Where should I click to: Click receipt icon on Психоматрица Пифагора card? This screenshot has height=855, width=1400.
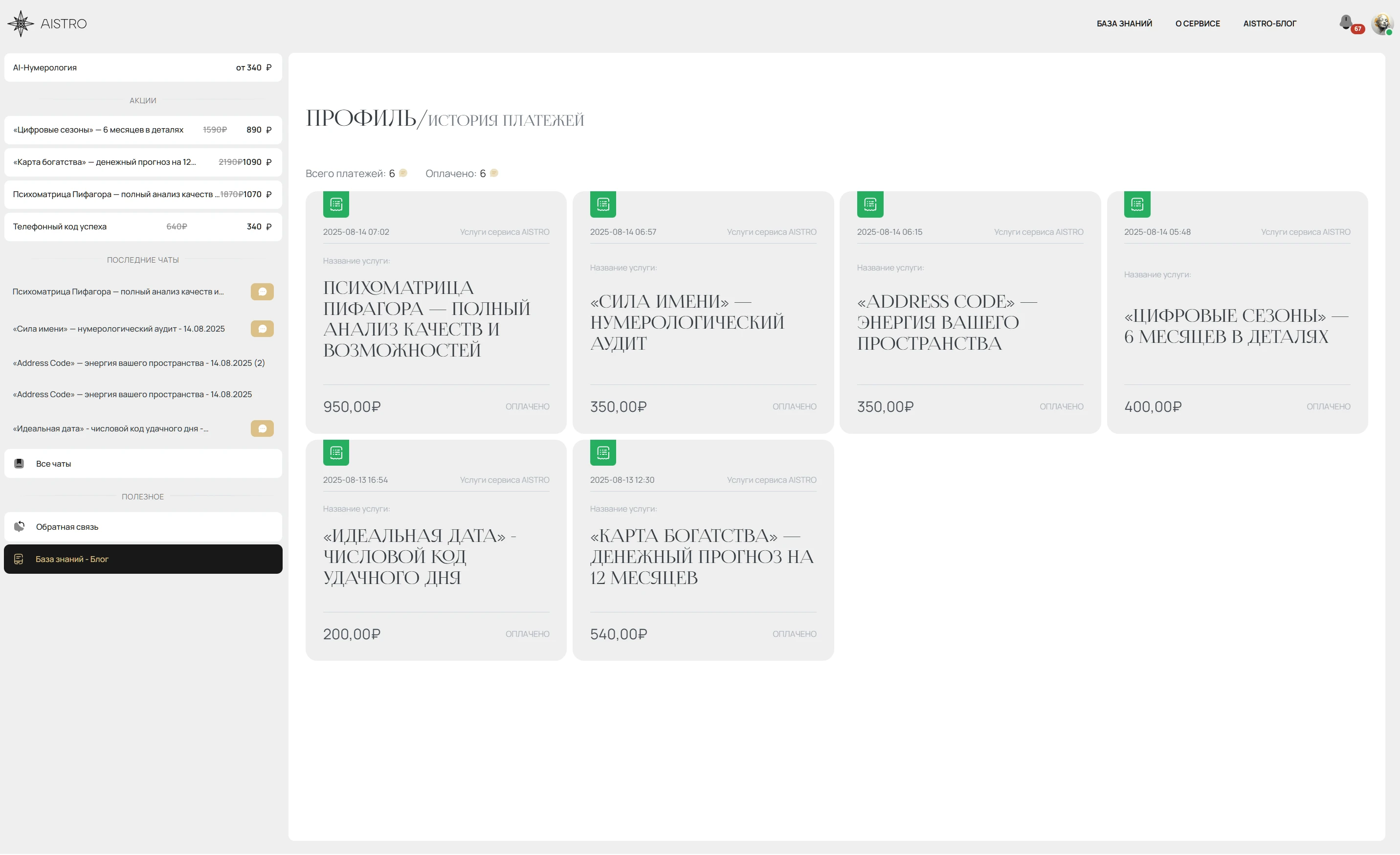[x=336, y=204]
